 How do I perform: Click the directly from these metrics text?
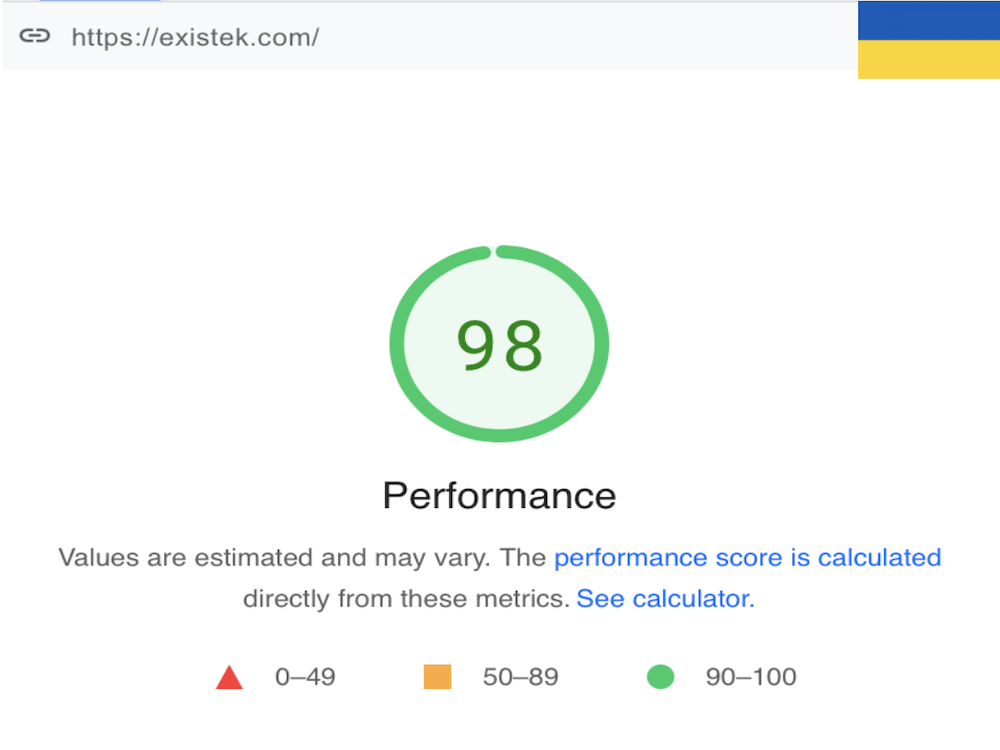(x=407, y=599)
